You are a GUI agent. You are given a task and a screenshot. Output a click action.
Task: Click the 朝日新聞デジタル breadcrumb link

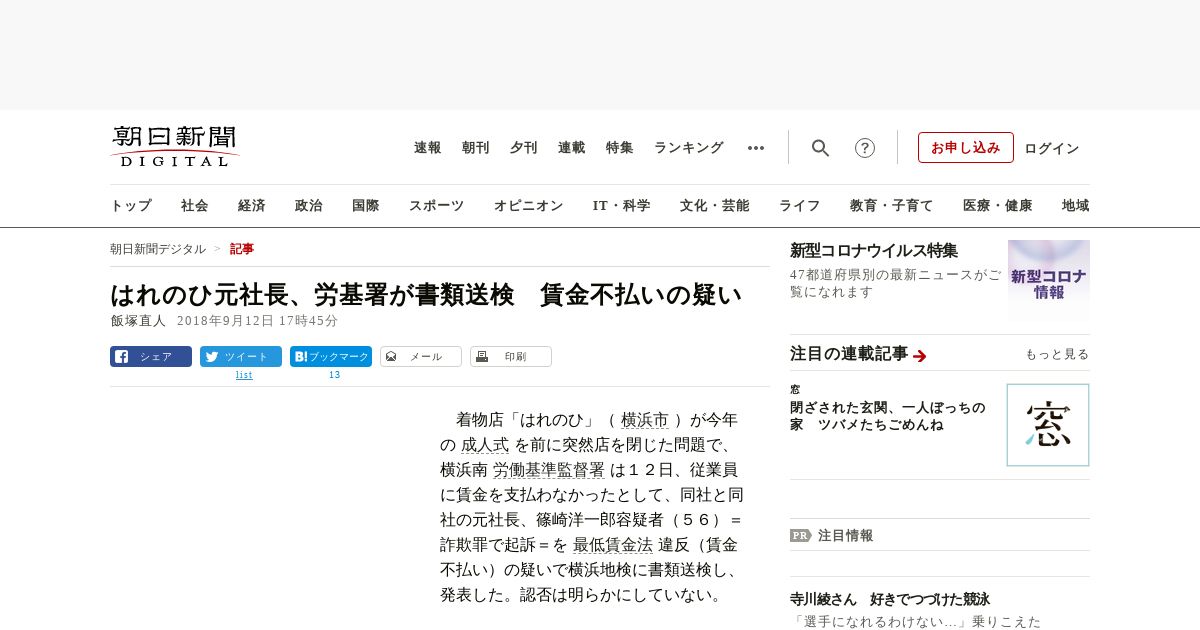[158, 249]
